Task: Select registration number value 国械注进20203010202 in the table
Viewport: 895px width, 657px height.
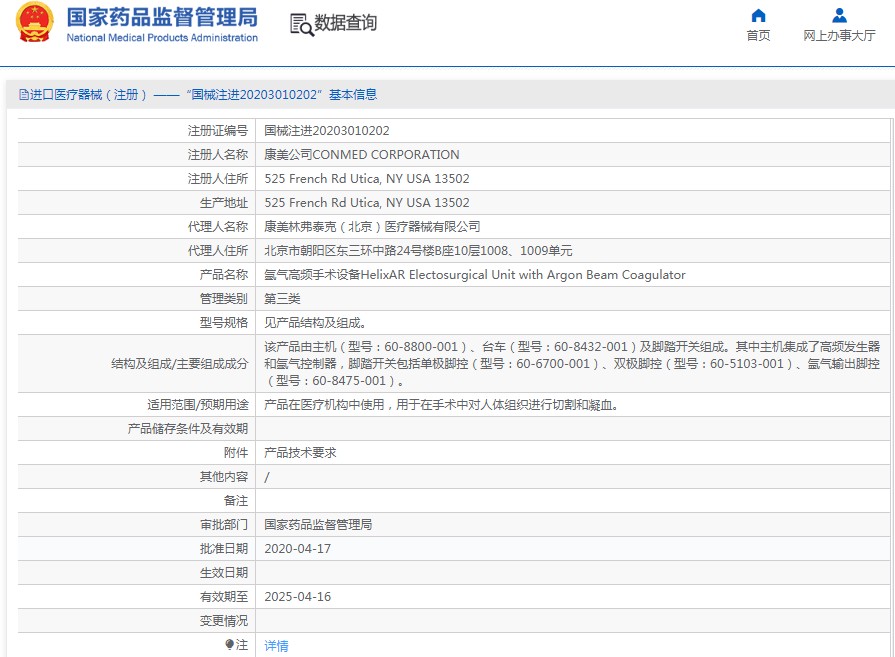Action: coord(326,131)
